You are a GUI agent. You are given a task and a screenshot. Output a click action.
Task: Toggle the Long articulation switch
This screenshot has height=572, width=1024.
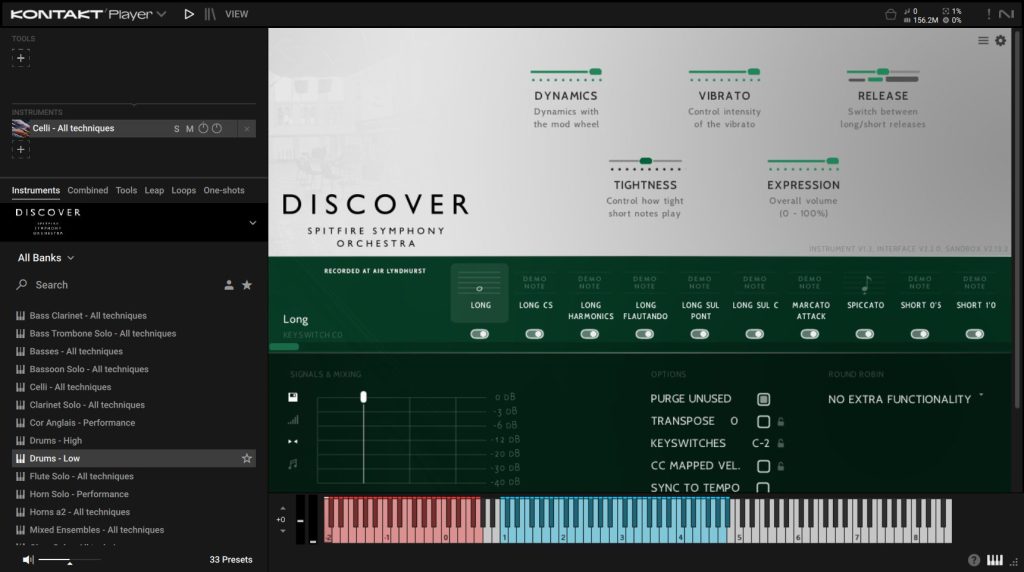(479, 334)
